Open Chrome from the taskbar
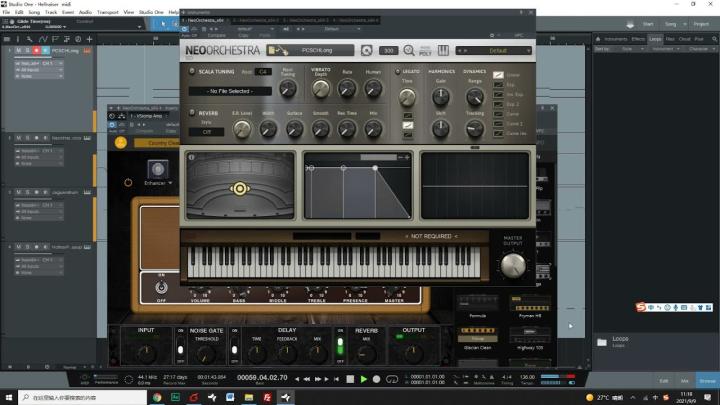This screenshot has width=720, height=405. pyautogui.click(x=157, y=397)
